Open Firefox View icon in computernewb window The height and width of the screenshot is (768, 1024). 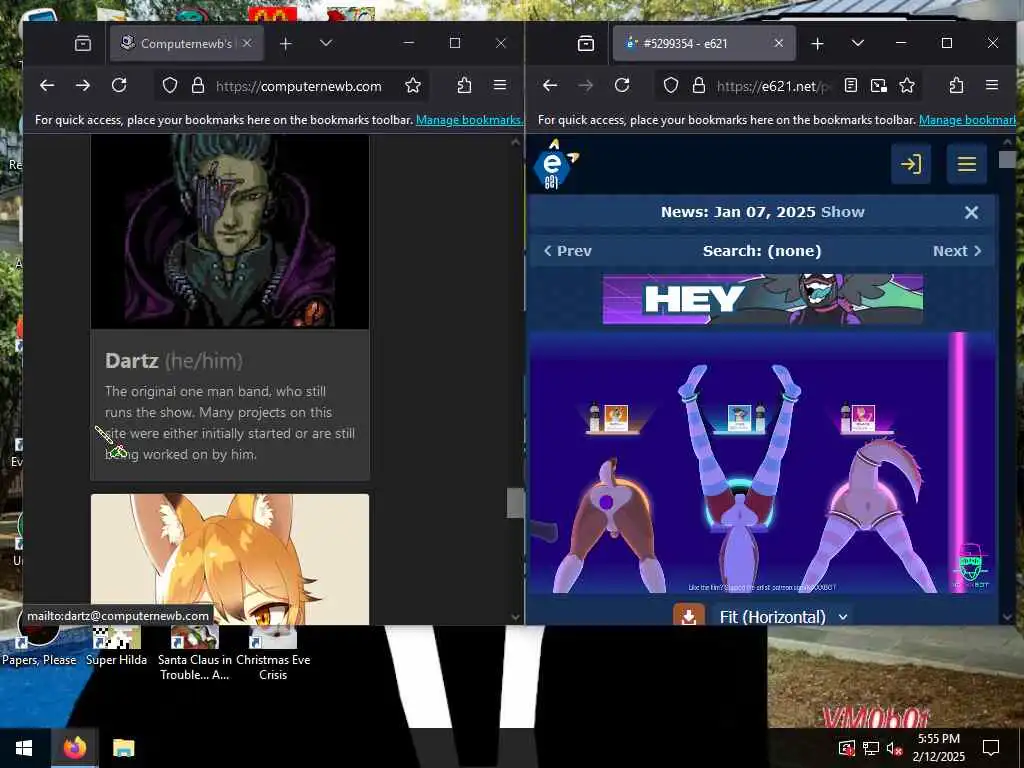pos(83,44)
